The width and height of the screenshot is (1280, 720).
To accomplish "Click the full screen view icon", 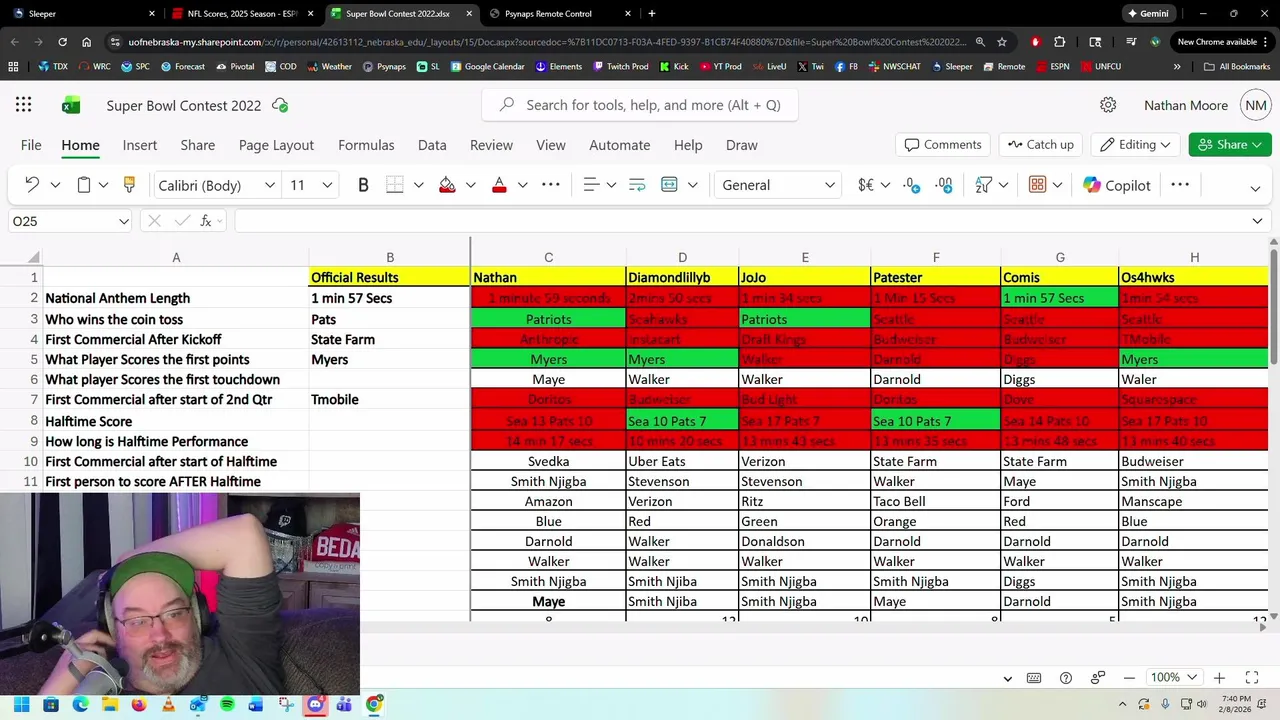I will tap(1251, 678).
